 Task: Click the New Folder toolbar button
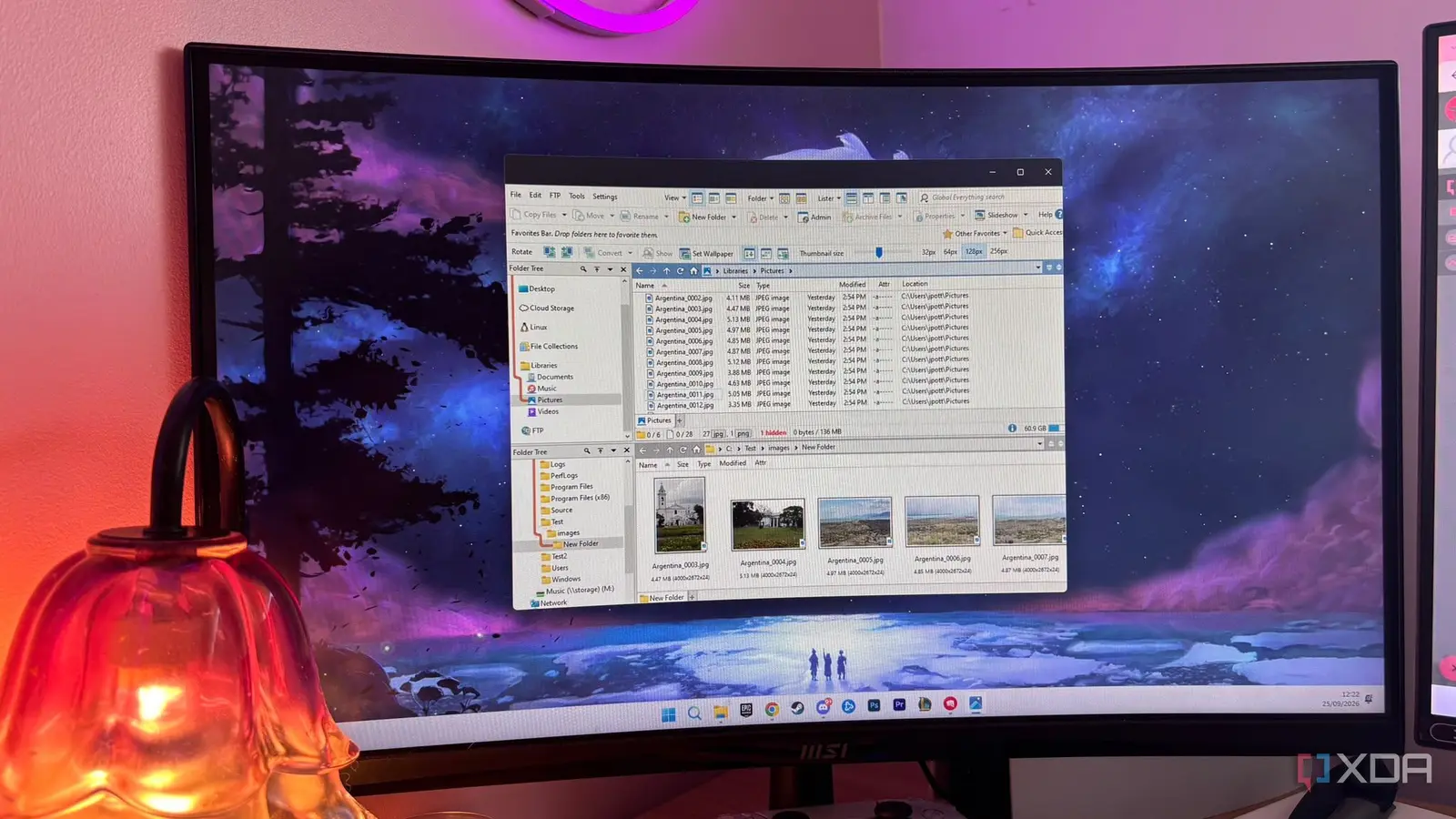pos(703,217)
